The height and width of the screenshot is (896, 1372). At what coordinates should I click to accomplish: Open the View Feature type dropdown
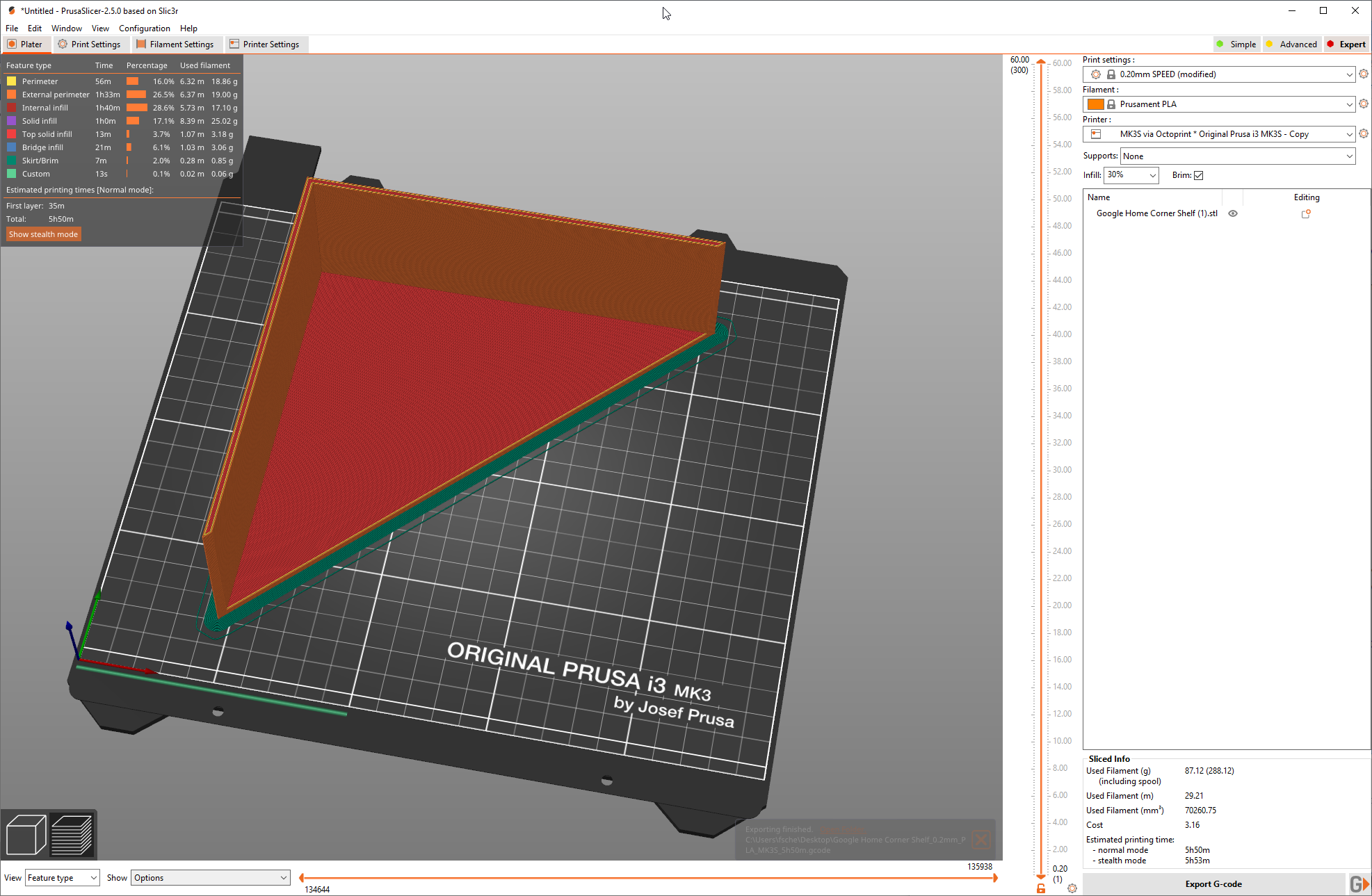point(62,878)
